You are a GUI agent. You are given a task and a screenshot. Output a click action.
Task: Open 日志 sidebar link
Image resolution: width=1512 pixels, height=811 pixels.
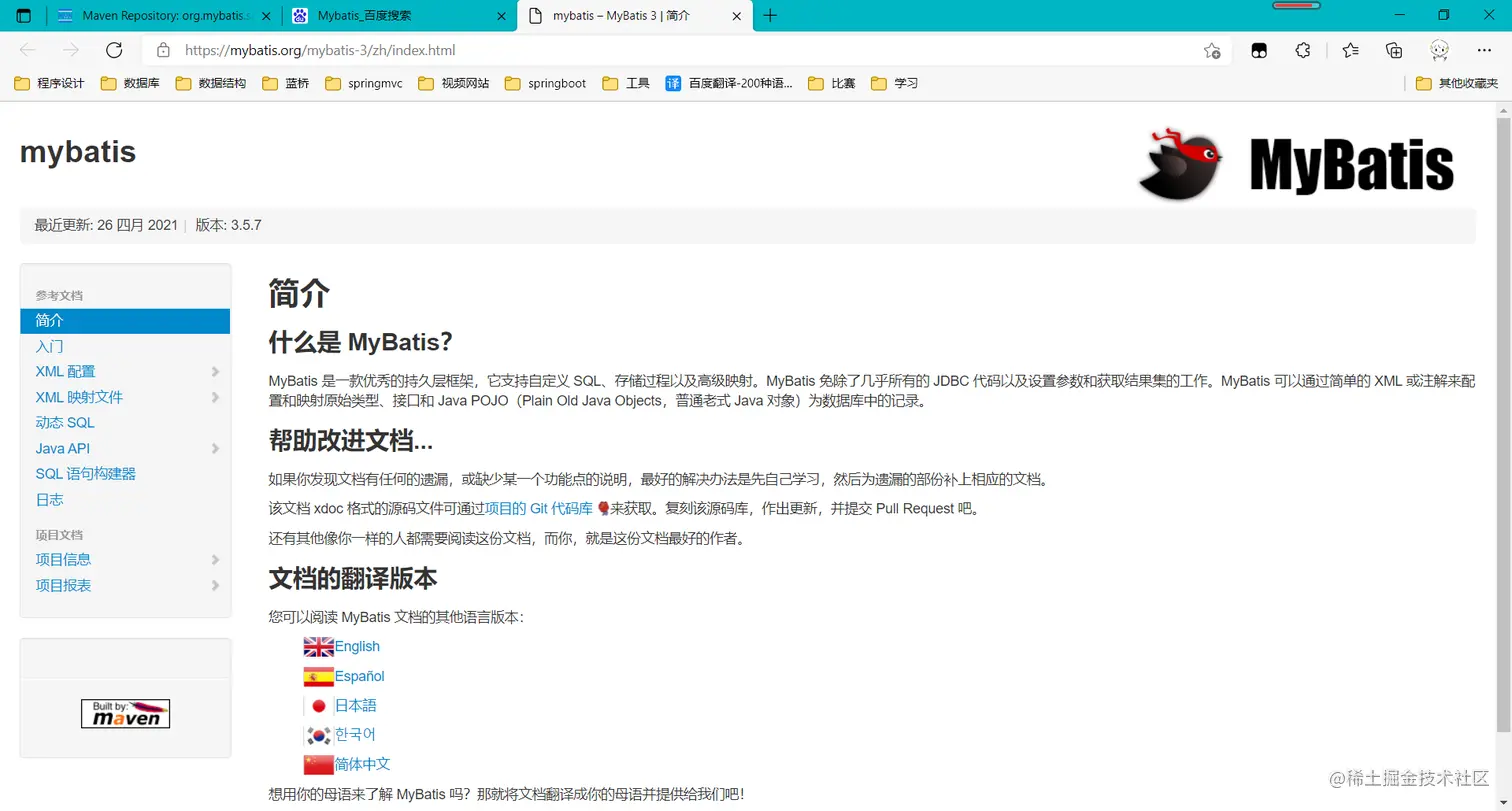49,500
